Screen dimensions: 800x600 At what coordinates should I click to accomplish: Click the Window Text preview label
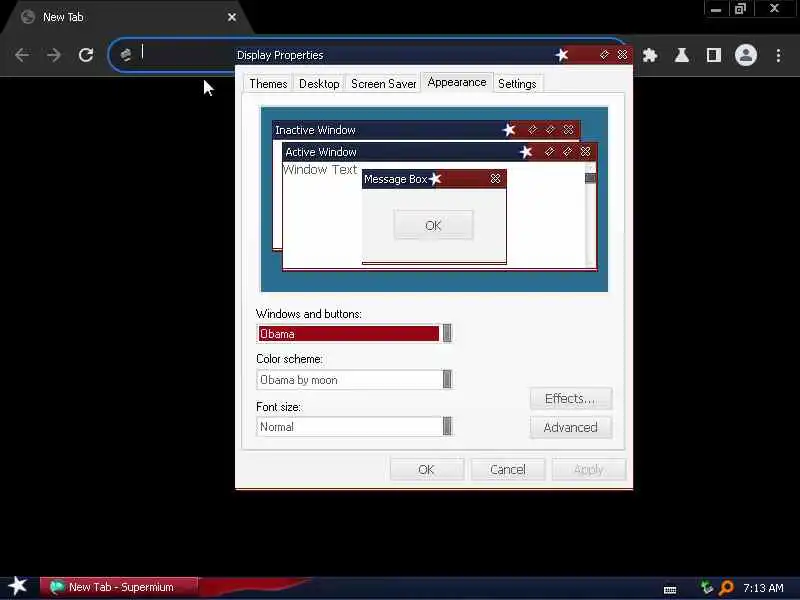(x=320, y=169)
